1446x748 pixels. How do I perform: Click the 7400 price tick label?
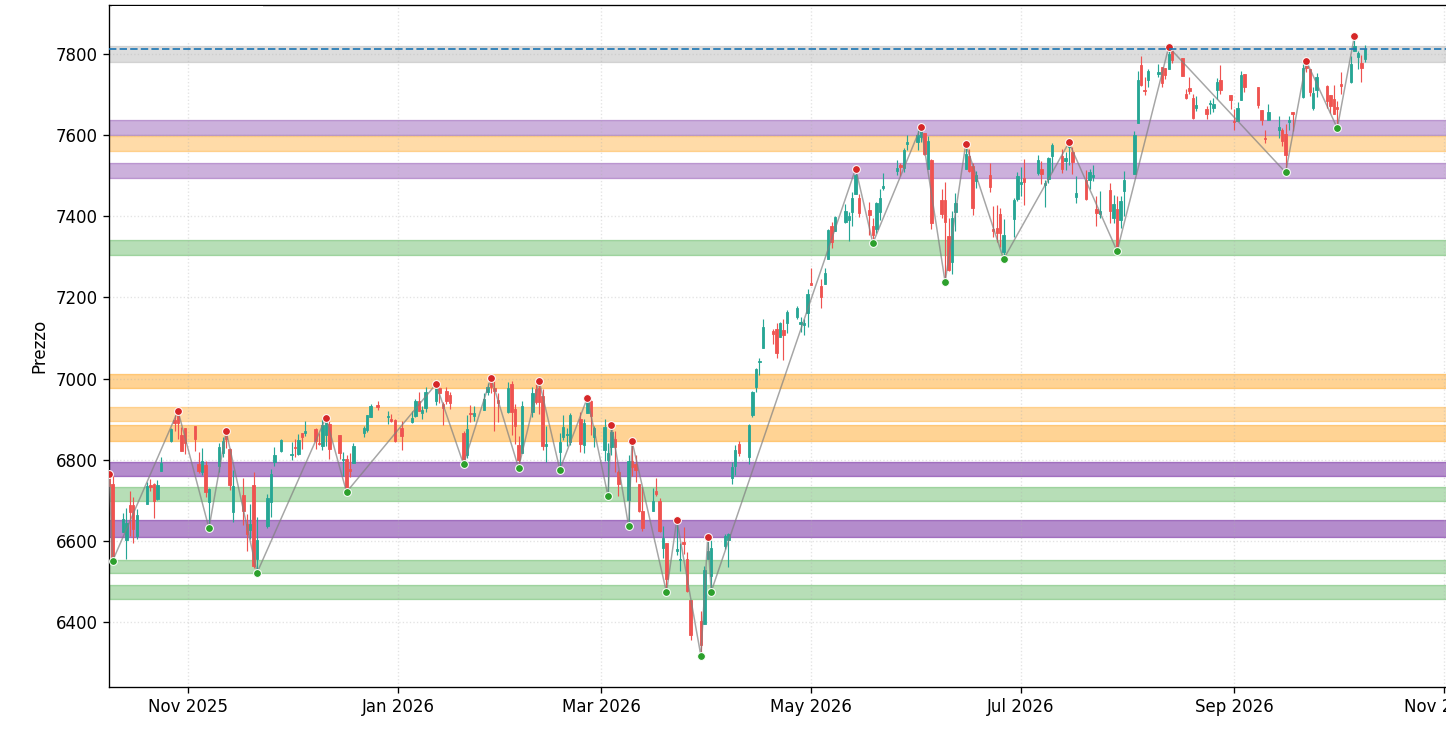pyautogui.click(x=76, y=217)
